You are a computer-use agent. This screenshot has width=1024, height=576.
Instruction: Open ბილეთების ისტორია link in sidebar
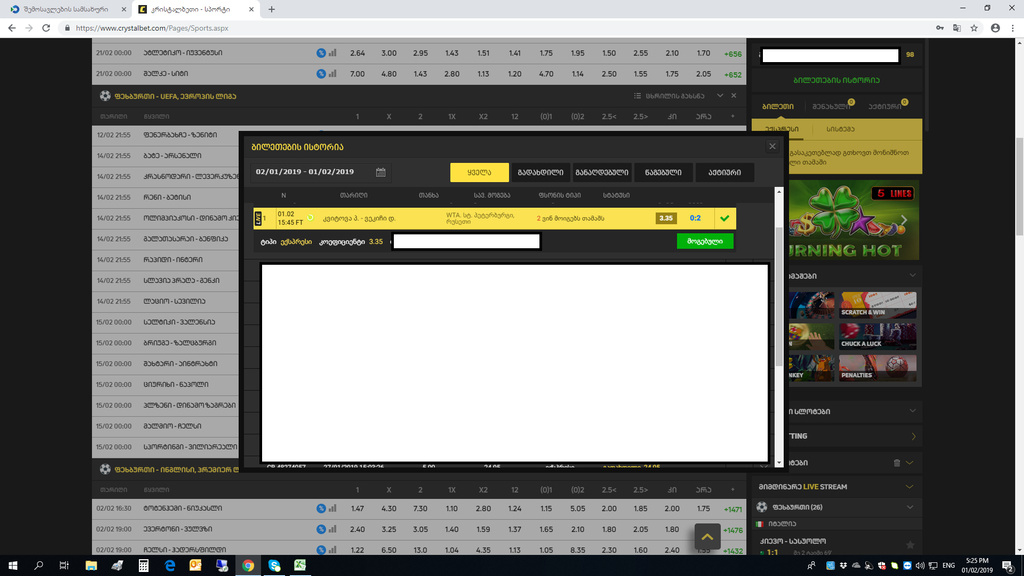click(x=836, y=80)
